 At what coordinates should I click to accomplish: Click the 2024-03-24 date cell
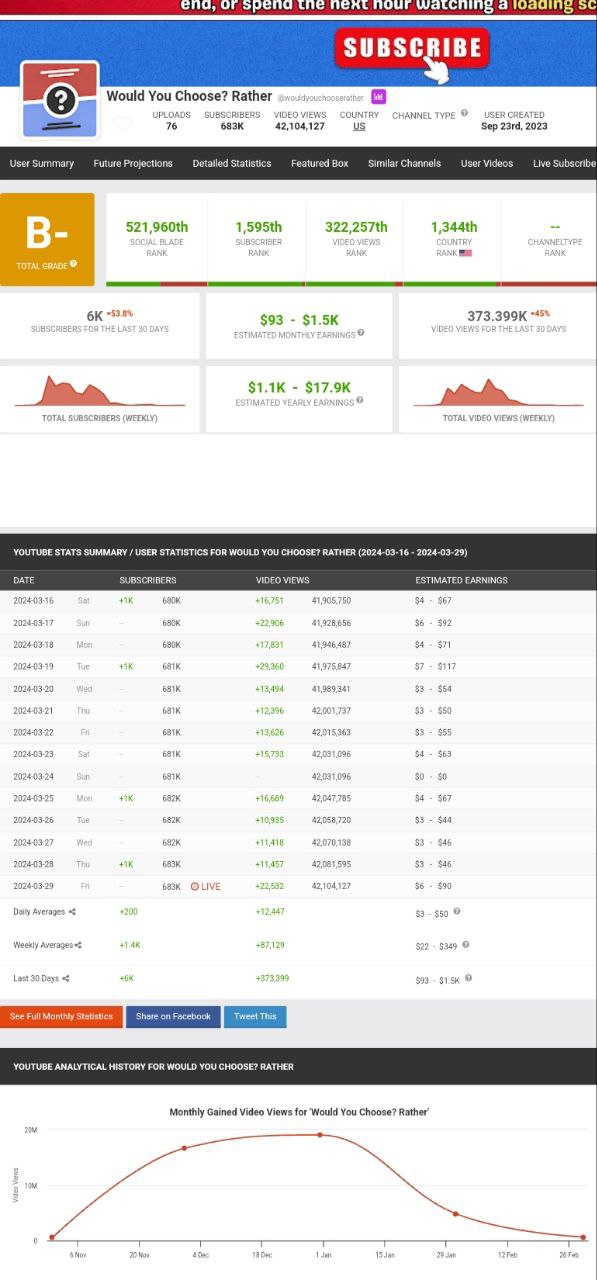tap(33, 777)
